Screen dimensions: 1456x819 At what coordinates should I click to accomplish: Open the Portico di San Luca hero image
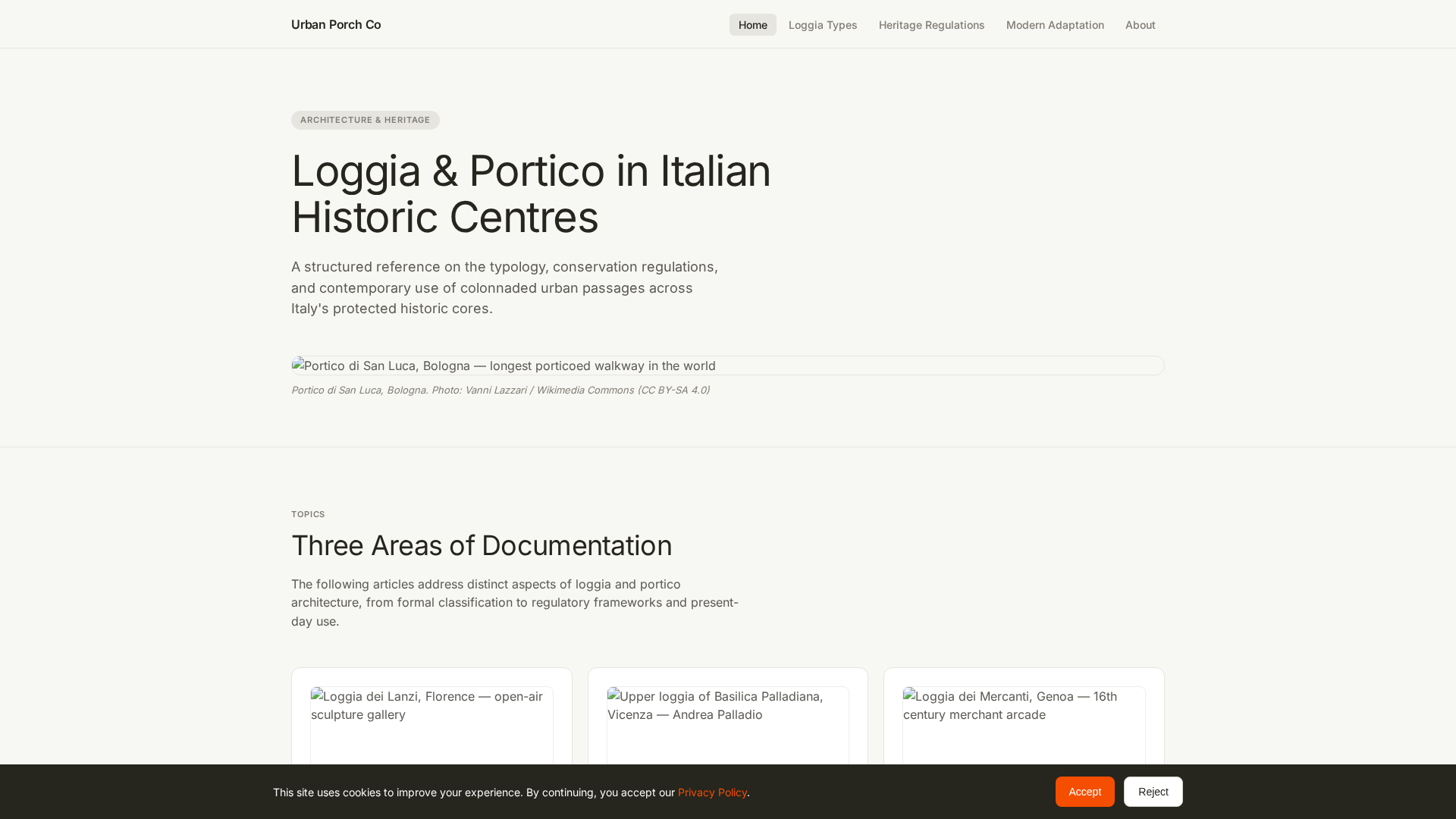(728, 366)
